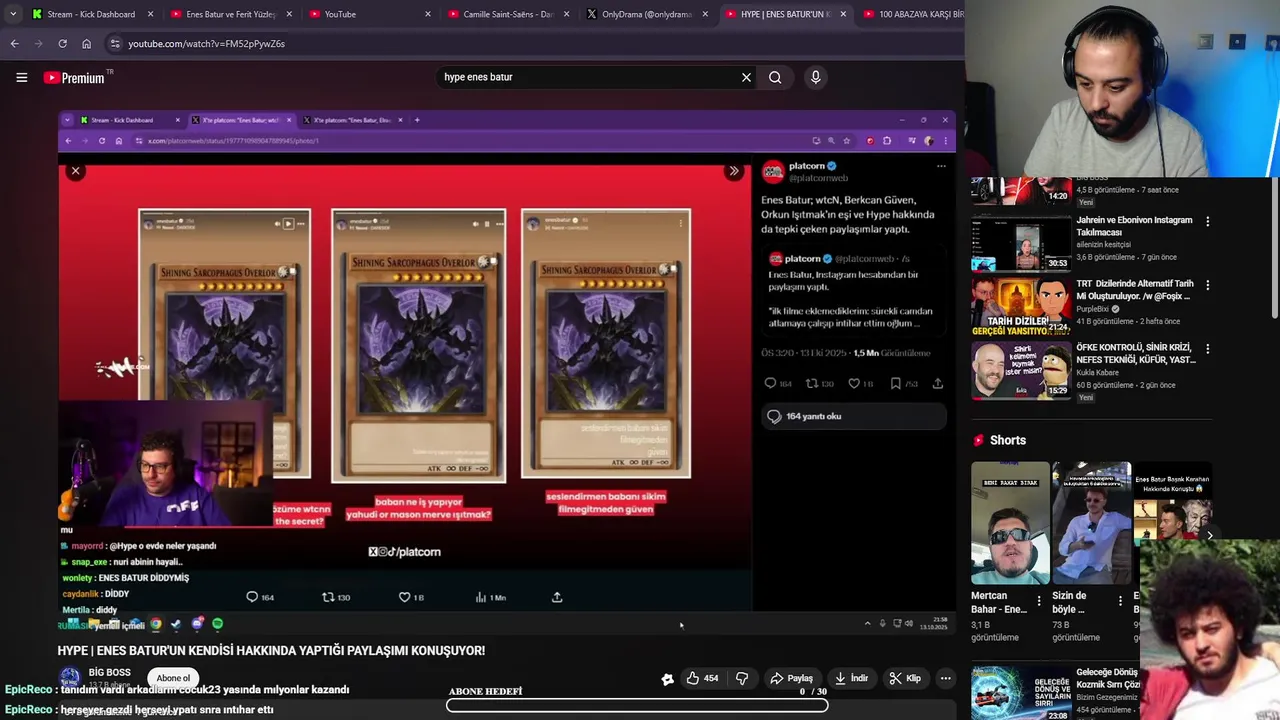Screen dimensions: 1280x720
Task: Close the Stream - Kick Dashboard tab
Action: pyautogui.click(x=151, y=14)
